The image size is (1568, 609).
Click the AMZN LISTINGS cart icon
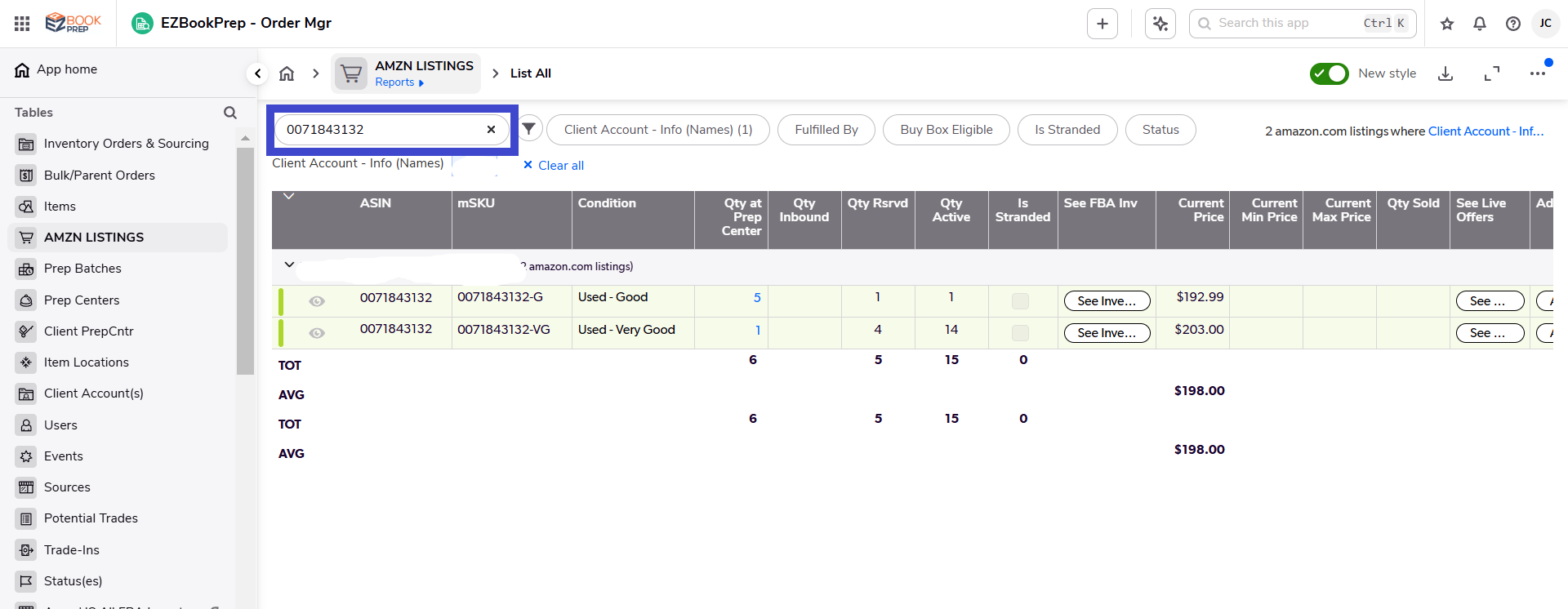pos(351,73)
